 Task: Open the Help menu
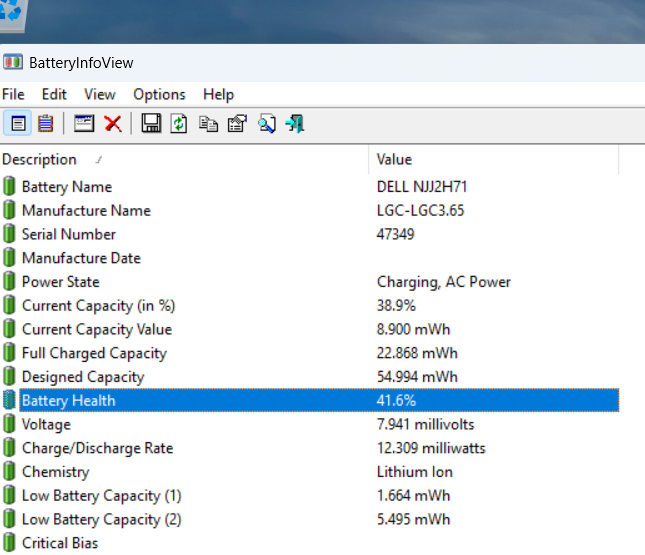click(x=218, y=94)
